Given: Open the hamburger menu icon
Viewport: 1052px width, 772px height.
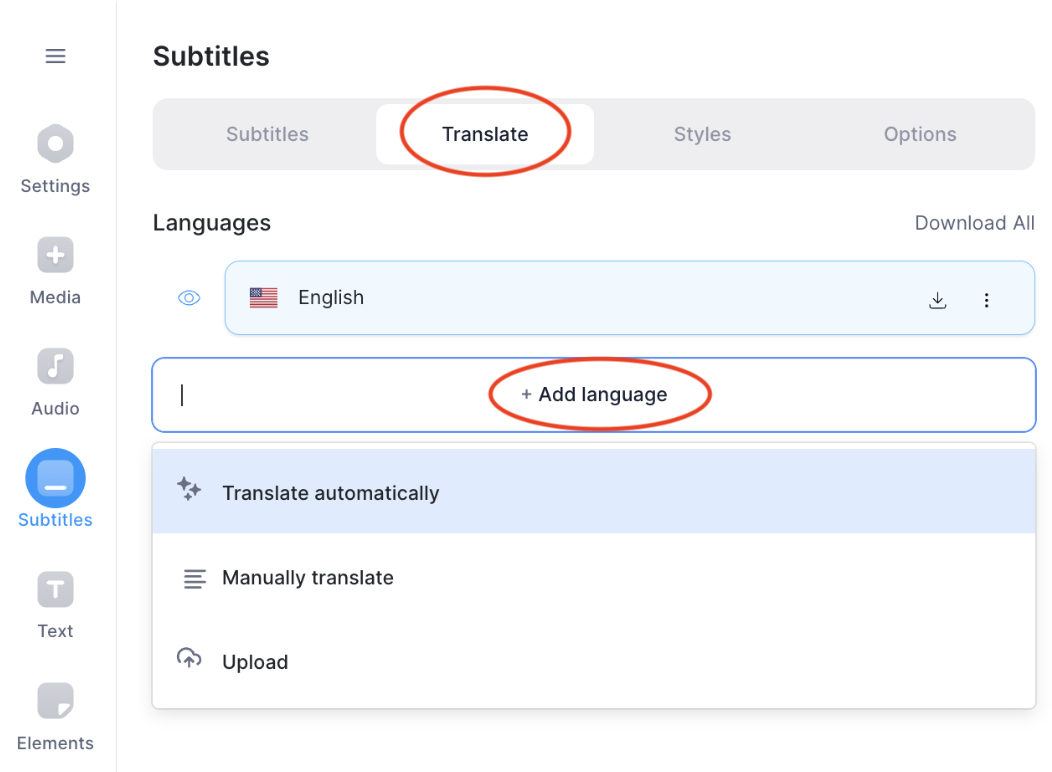Looking at the screenshot, I should pos(56,56).
